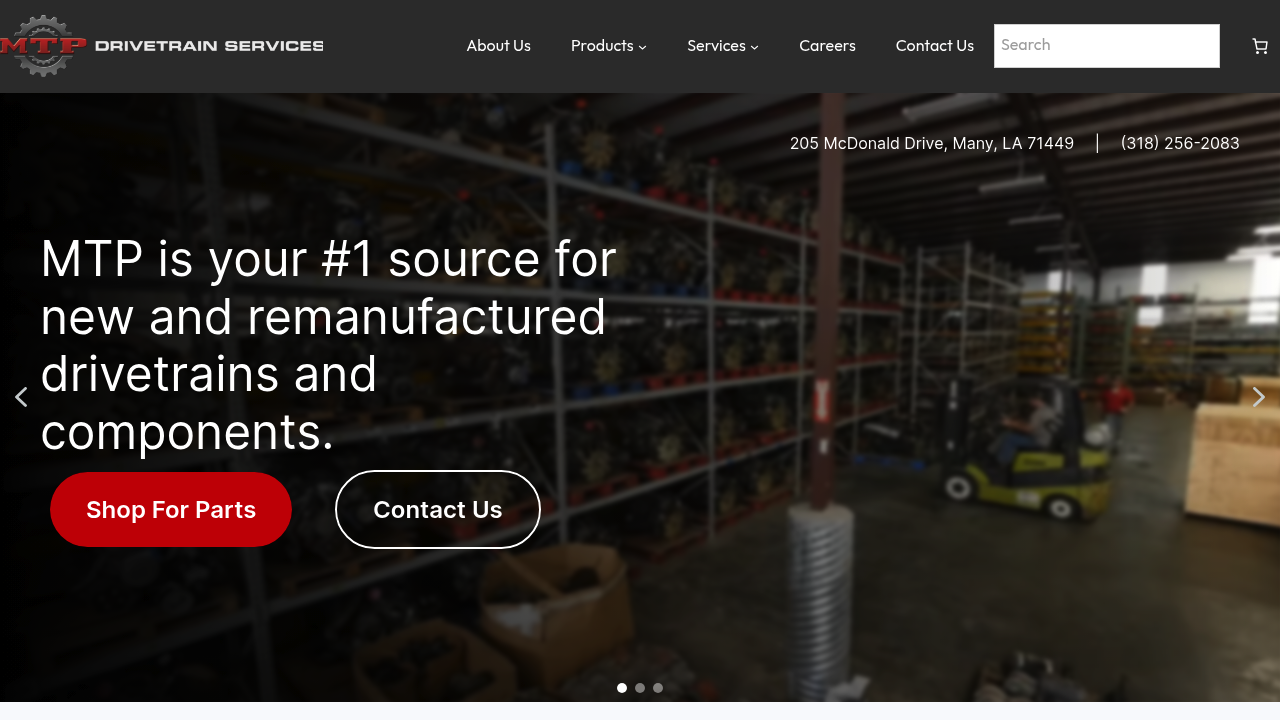Click the Shop For Parts button
The image size is (1280, 720).
(171, 510)
